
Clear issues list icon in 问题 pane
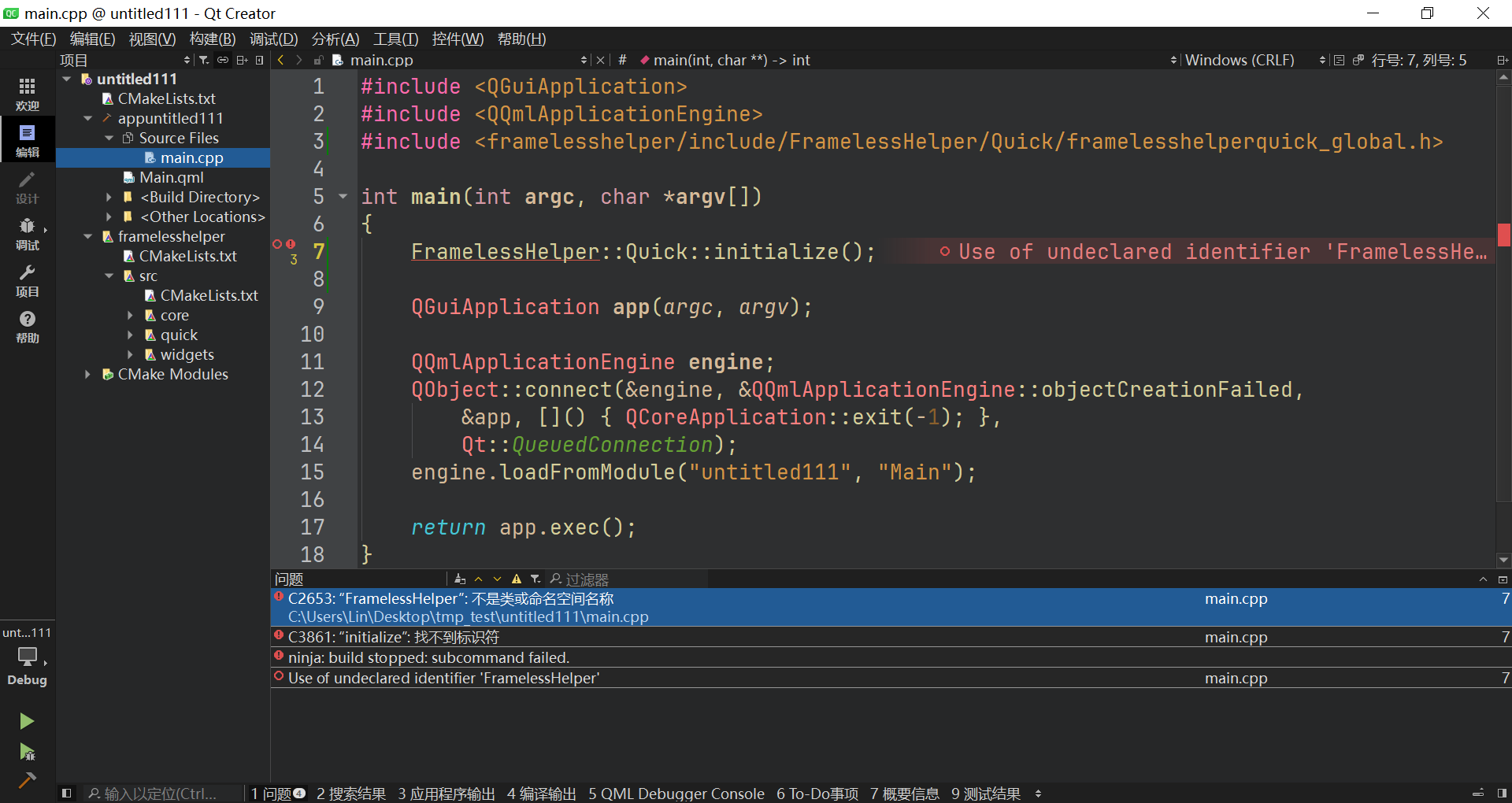point(460,579)
